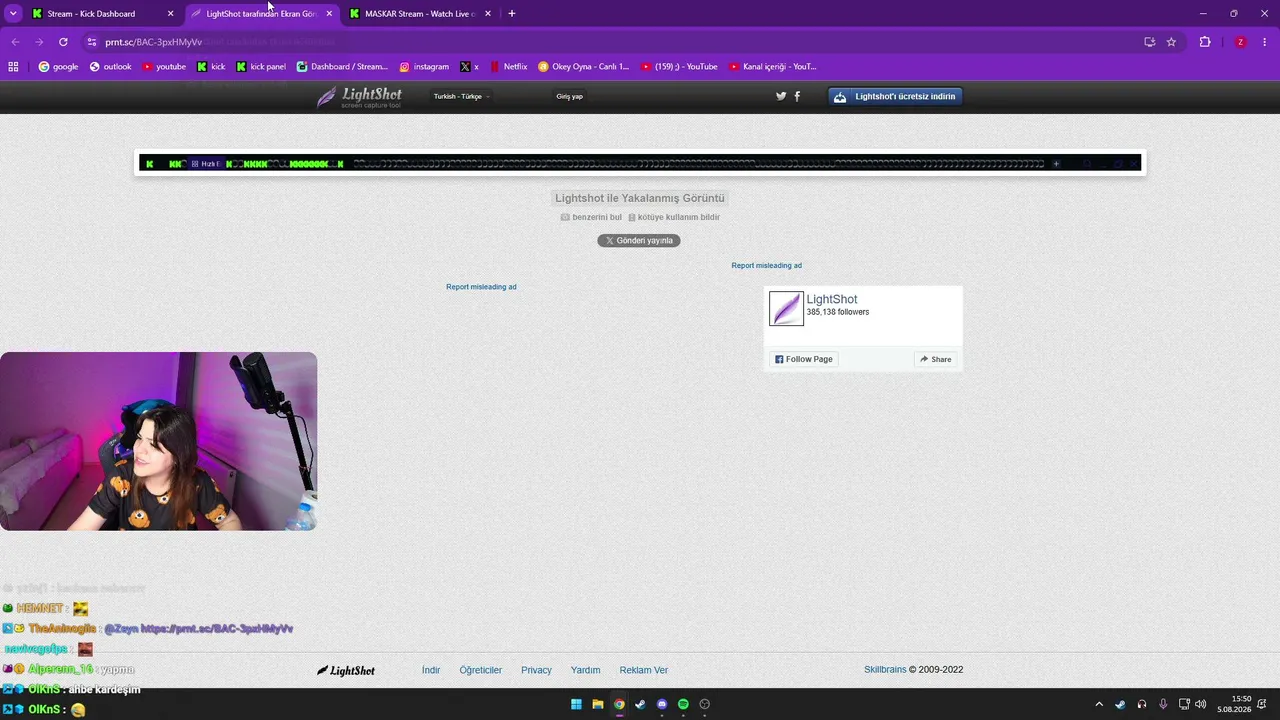Open Discord from the taskbar
Image resolution: width=1280 pixels, height=720 pixels.
coord(662,704)
